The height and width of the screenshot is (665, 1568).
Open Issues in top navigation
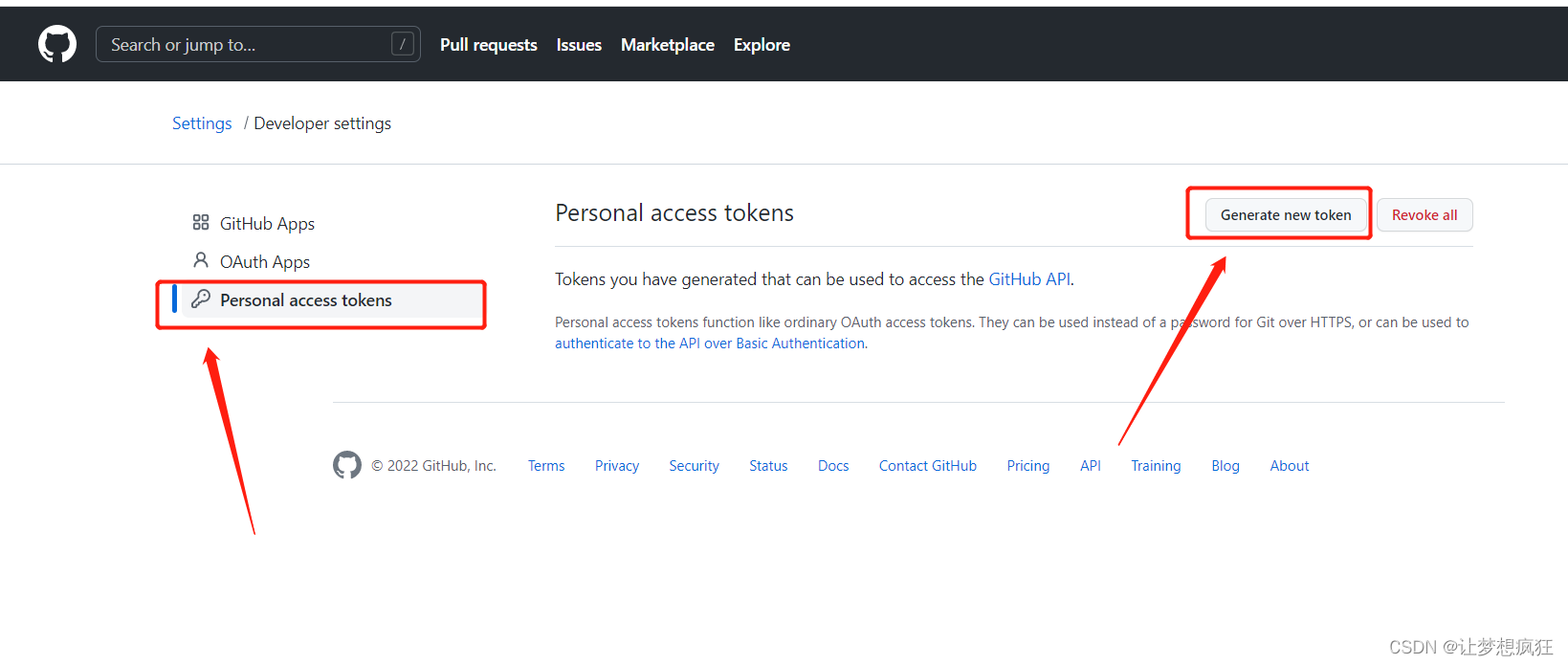(x=579, y=45)
